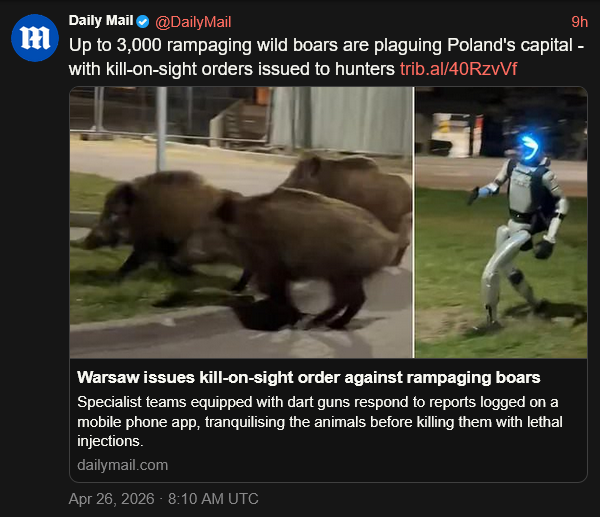Open the Warsaw kill-on-sight headline
This screenshot has width=600, height=517.
click(308, 377)
